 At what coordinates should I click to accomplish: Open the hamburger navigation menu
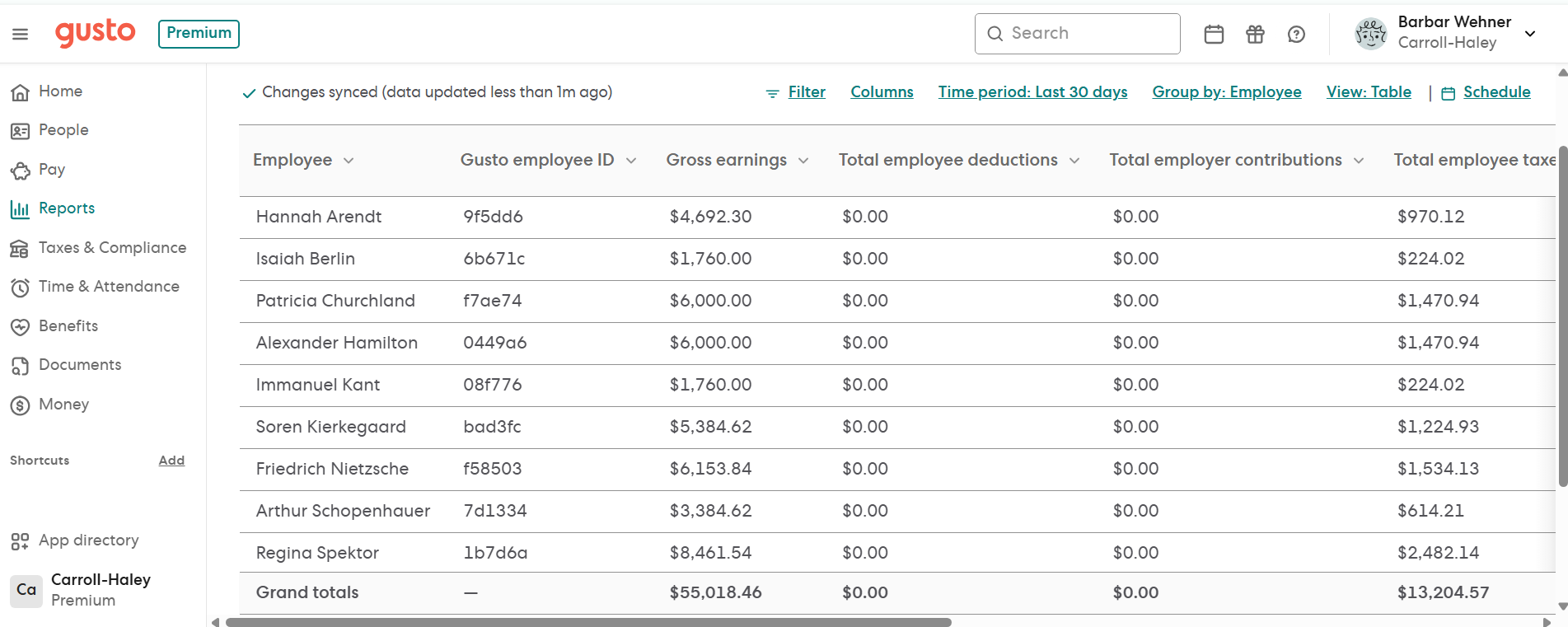(20, 34)
